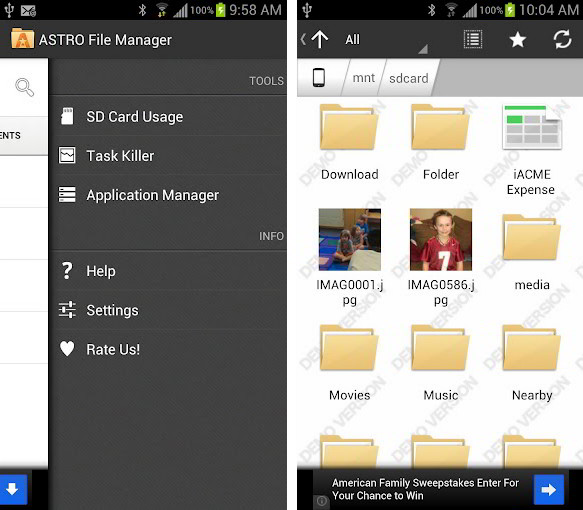Open the ASTRO File Manager logo icon
583x510 pixels.
coord(22,39)
